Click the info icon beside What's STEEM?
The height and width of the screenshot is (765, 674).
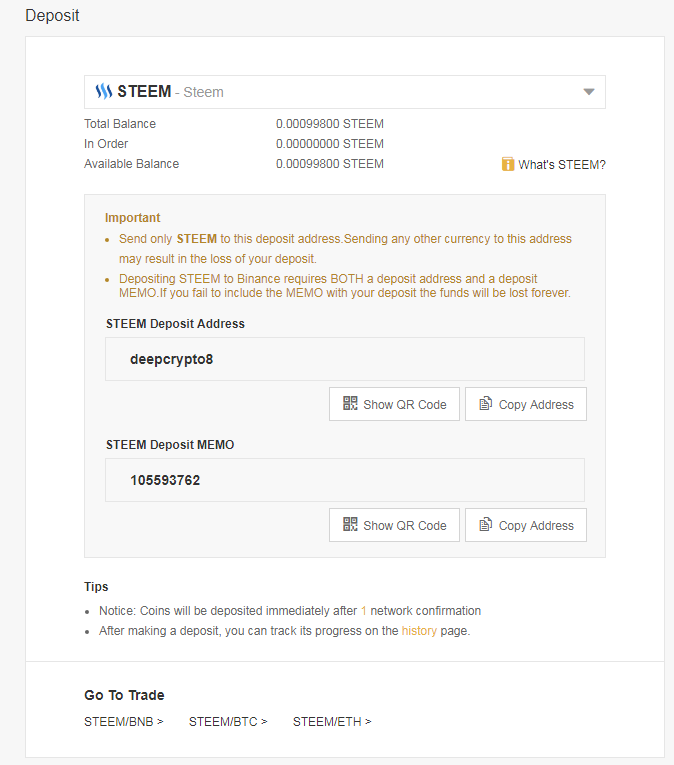tap(508, 164)
